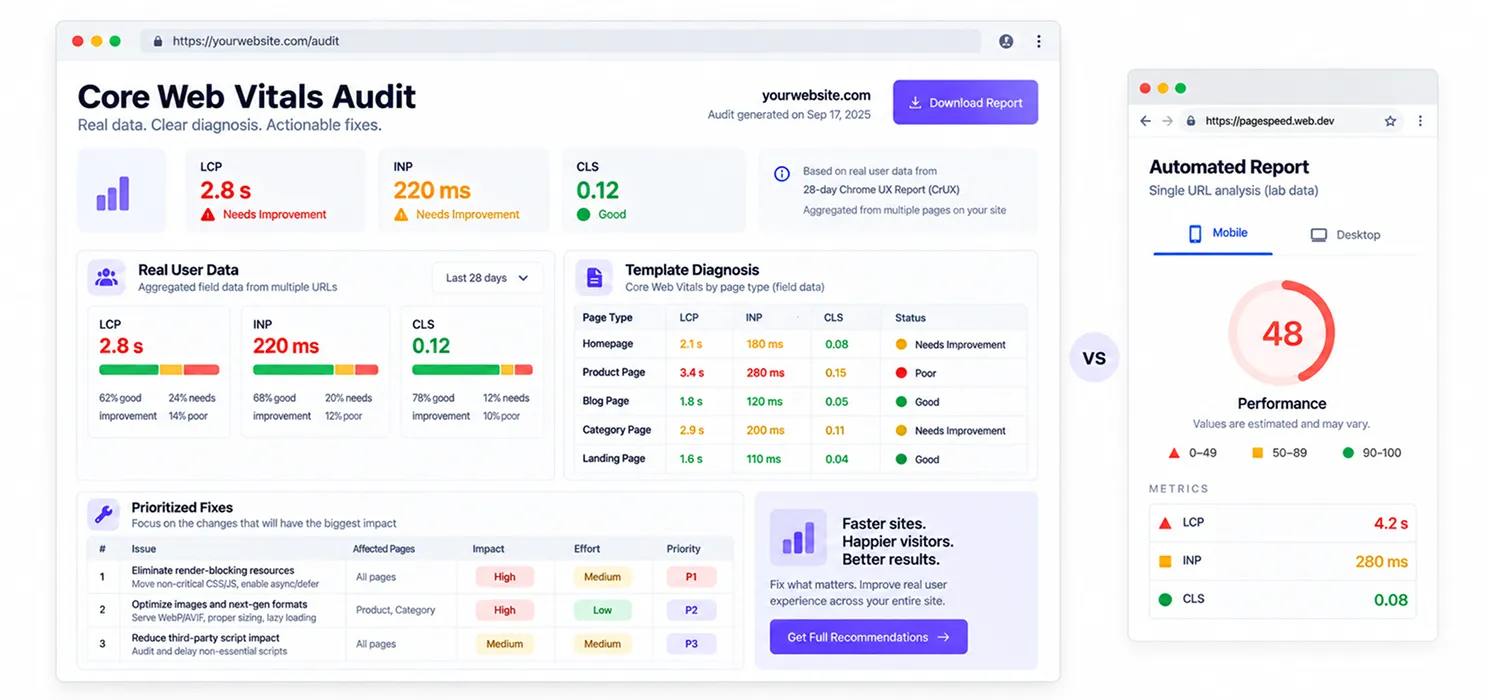This screenshot has height=700, width=1488.
Task: Click the back arrow in pagespeed window
Action: coord(1146,121)
